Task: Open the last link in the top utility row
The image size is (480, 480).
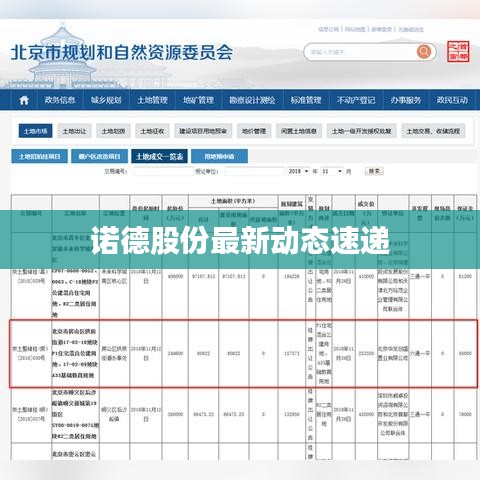Action: click(x=411, y=29)
